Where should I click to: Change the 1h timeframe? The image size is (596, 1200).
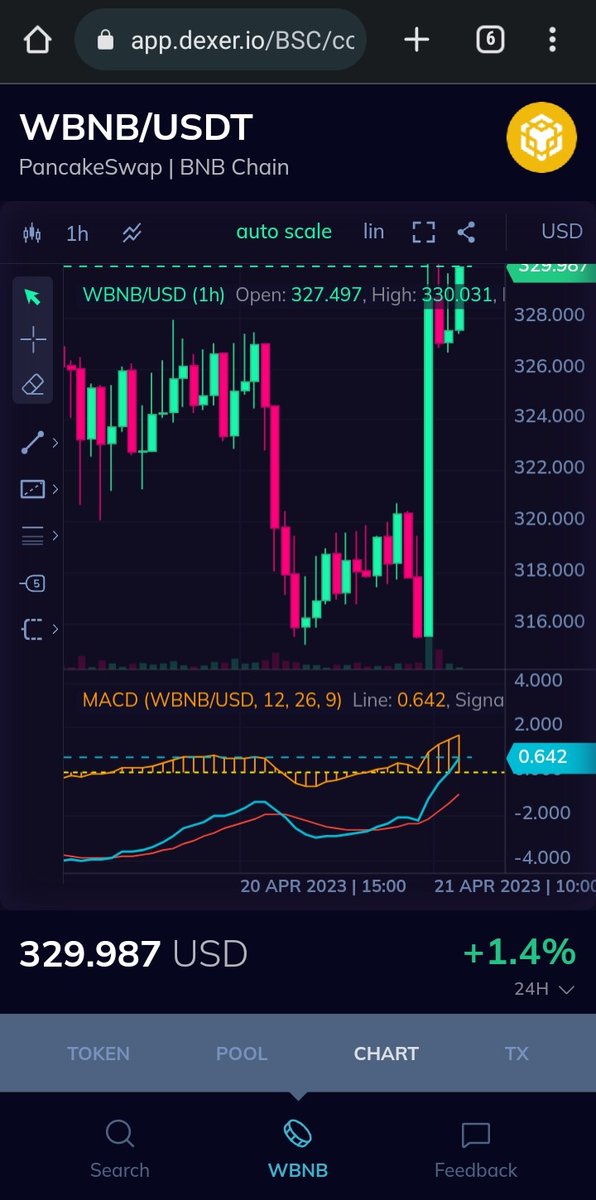[x=77, y=233]
